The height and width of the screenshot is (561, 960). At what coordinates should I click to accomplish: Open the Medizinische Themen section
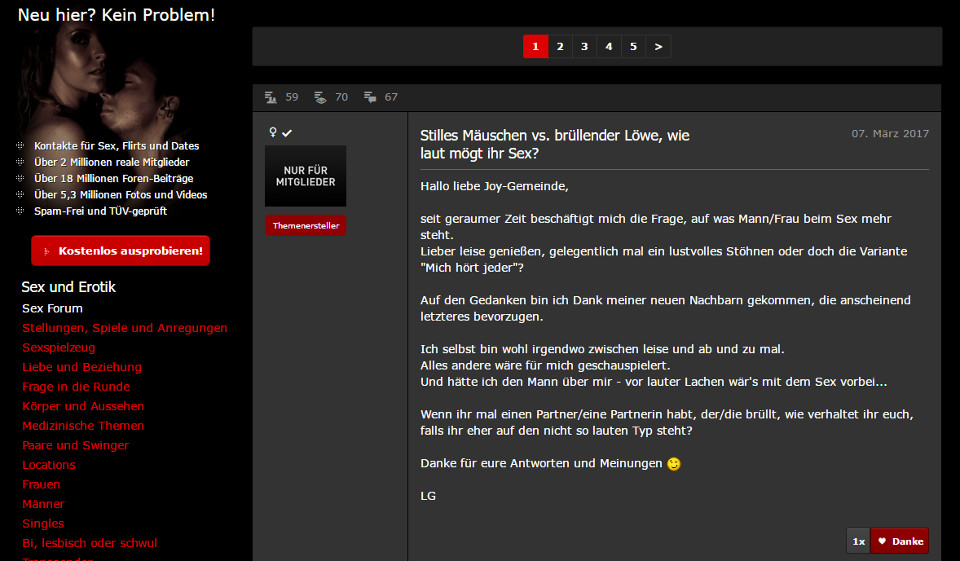(83, 425)
